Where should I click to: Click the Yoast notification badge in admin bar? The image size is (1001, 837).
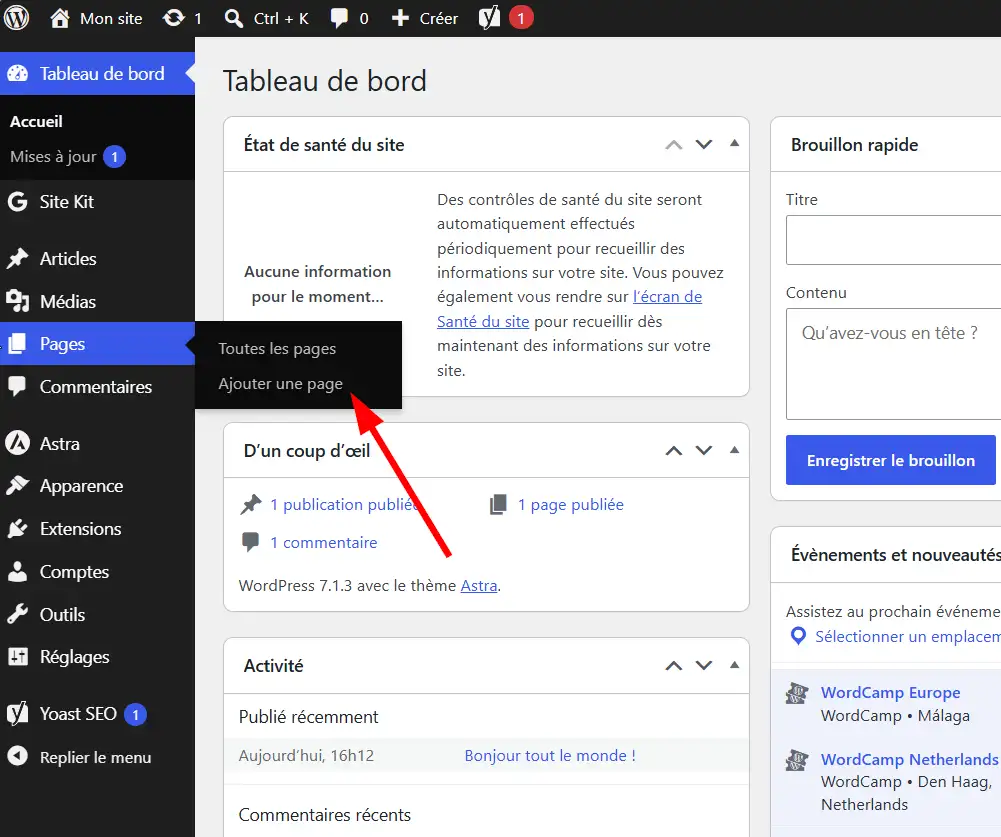(521, 18)
